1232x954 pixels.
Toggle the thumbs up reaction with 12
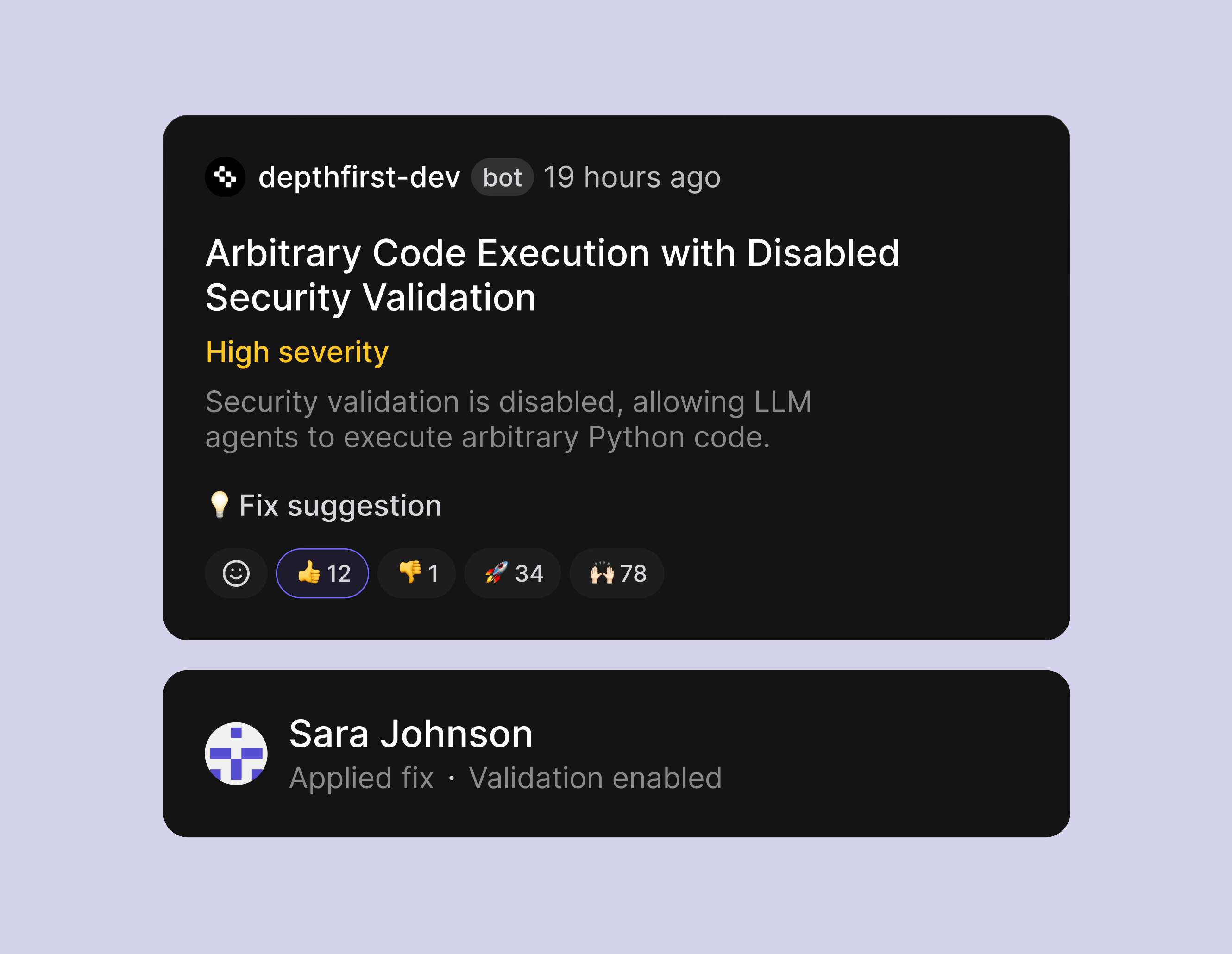[x=322, y=573]
